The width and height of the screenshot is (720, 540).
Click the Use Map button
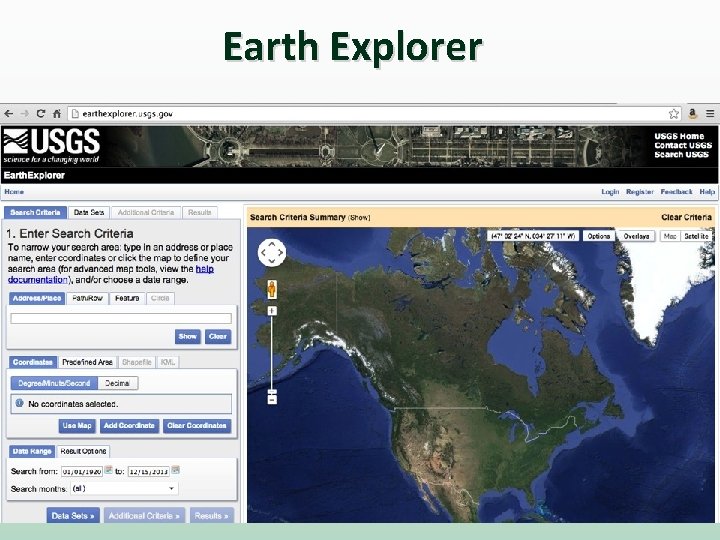[77, 426]
